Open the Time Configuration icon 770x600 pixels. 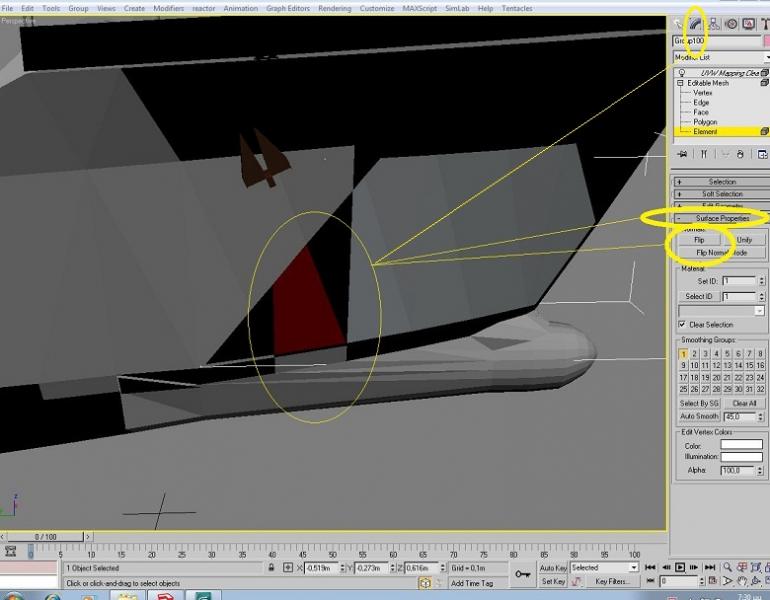tap(711, 581)
